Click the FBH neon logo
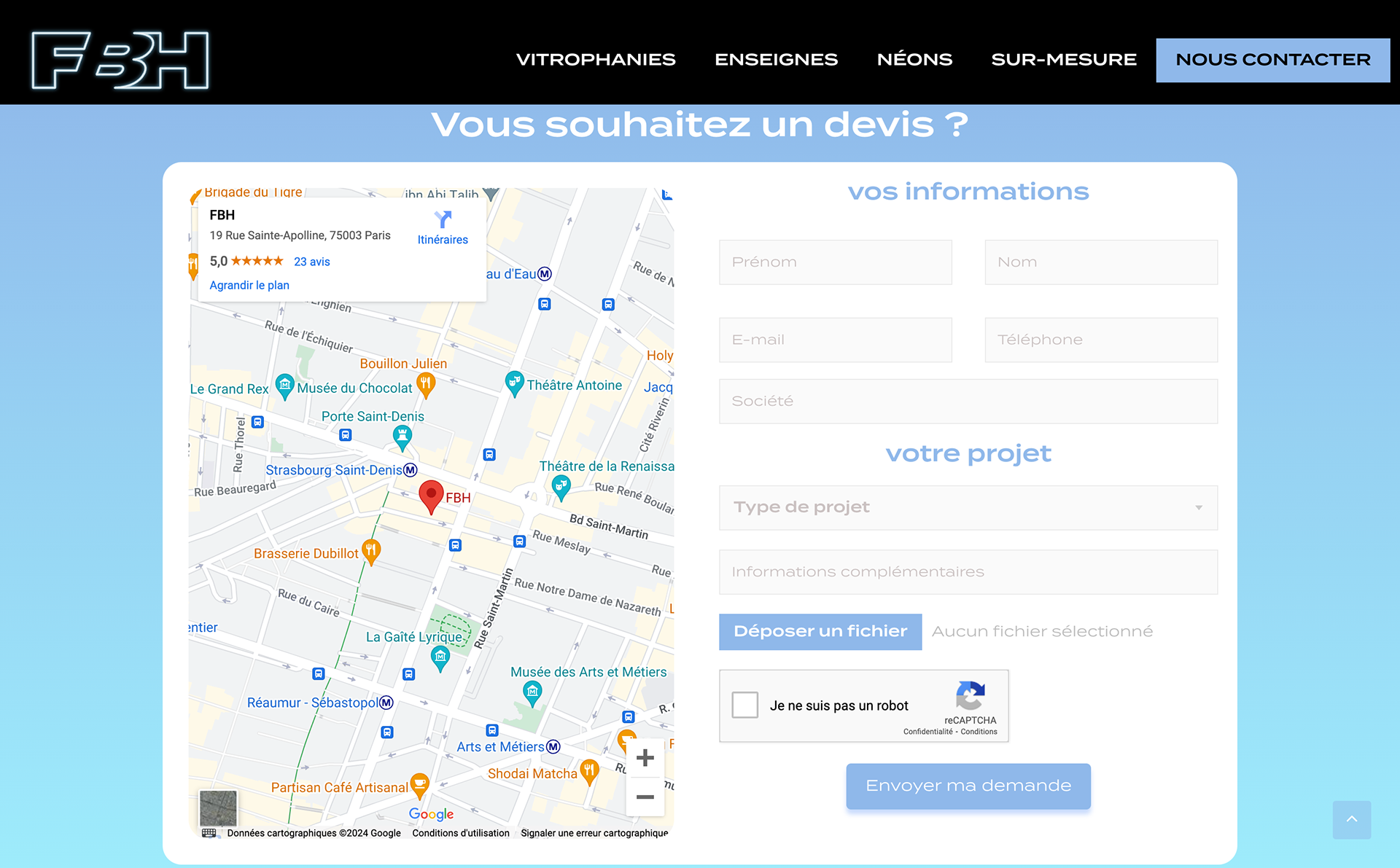The image size is (1400, 868). 120,60
